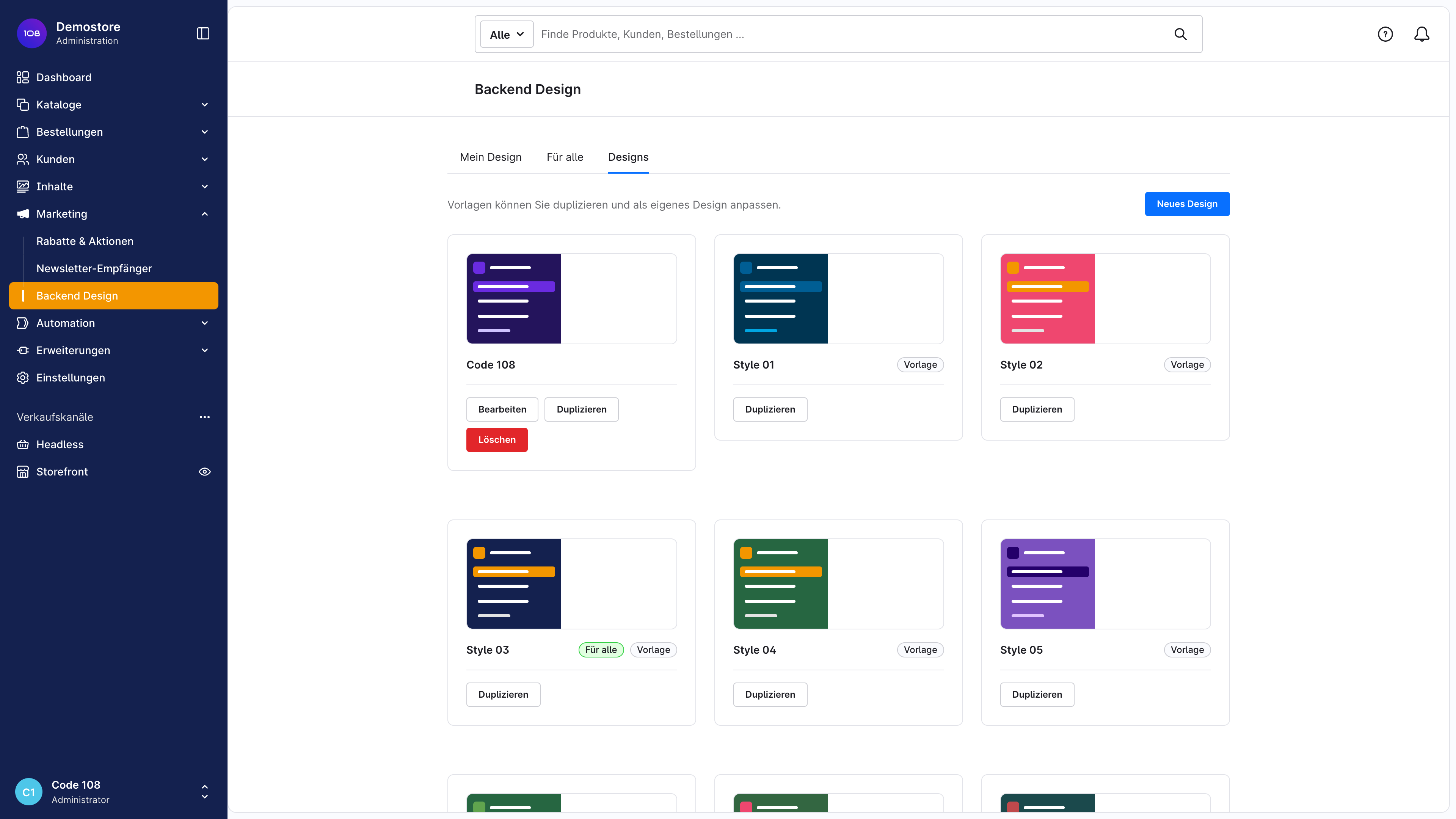Select the Designs tab
This screenshot has width=1456, height=819.
point(628,157)
